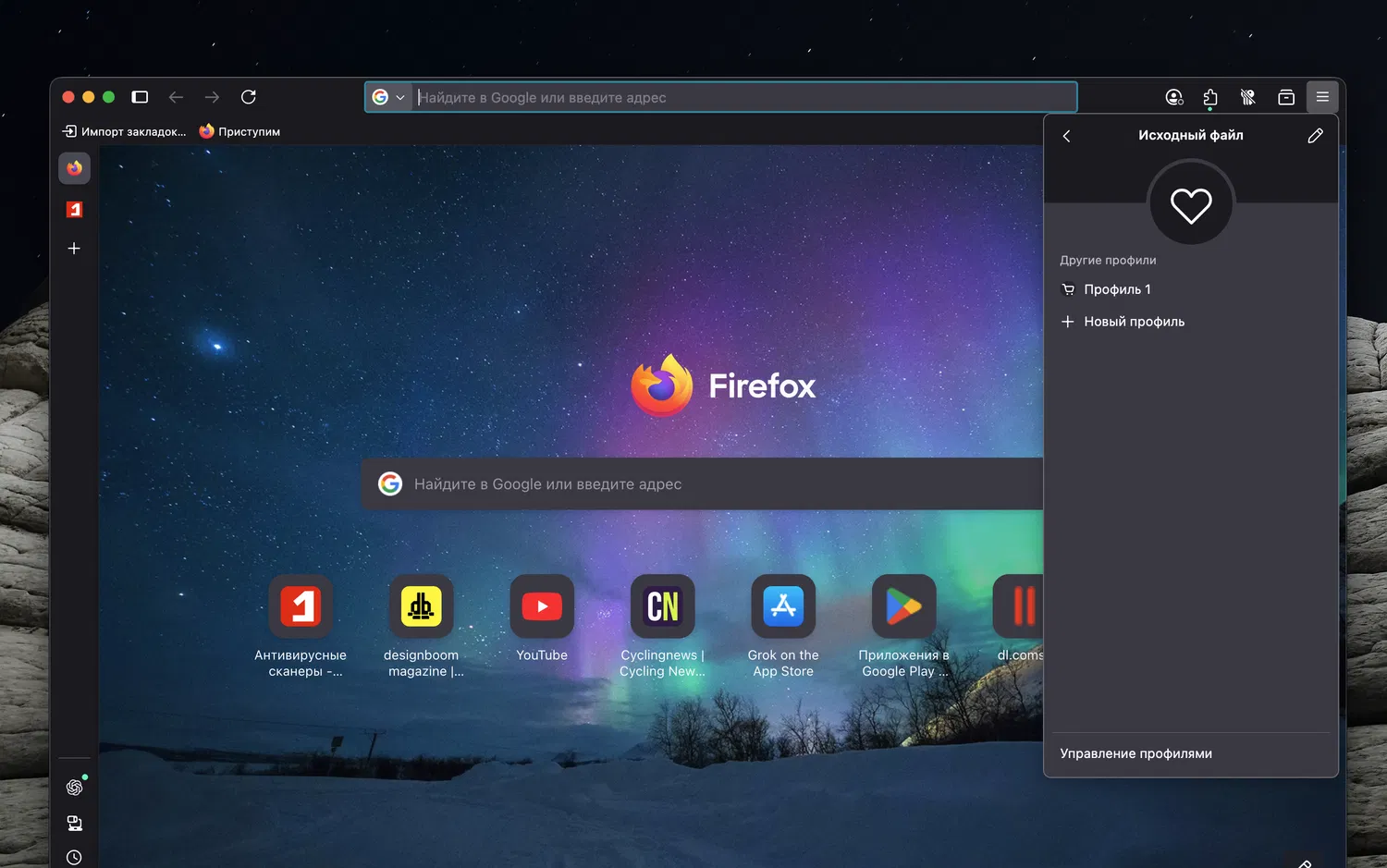Open a new tab with the plus icon
Image resolution: width=1387 pixels, height=868 pixels.
click(74, 248)
